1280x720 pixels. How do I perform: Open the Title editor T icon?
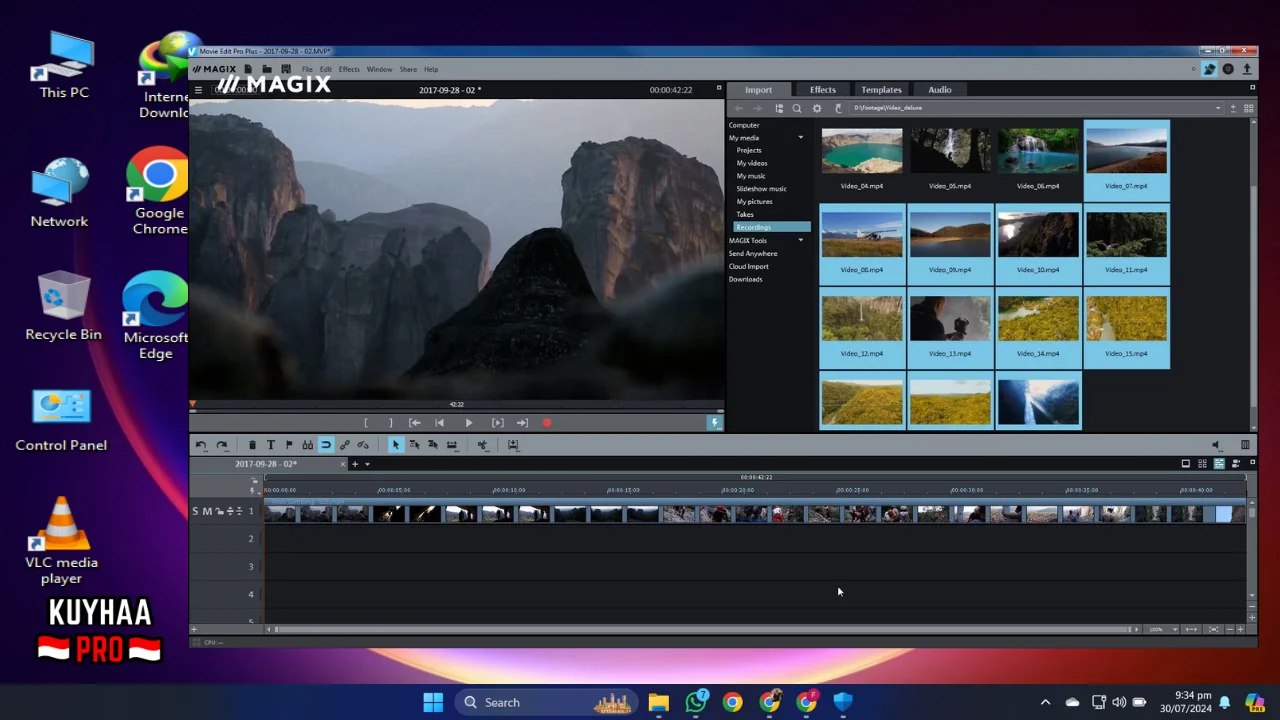[x=270, y=445]
